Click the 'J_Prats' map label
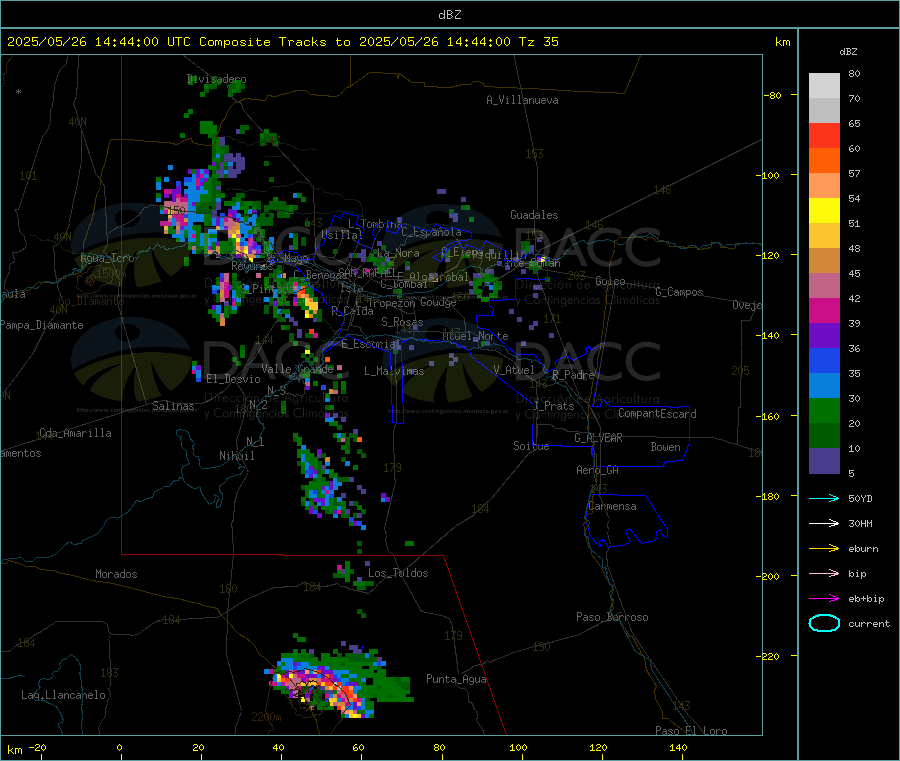The image size is (900, 761). coord(554,405)
